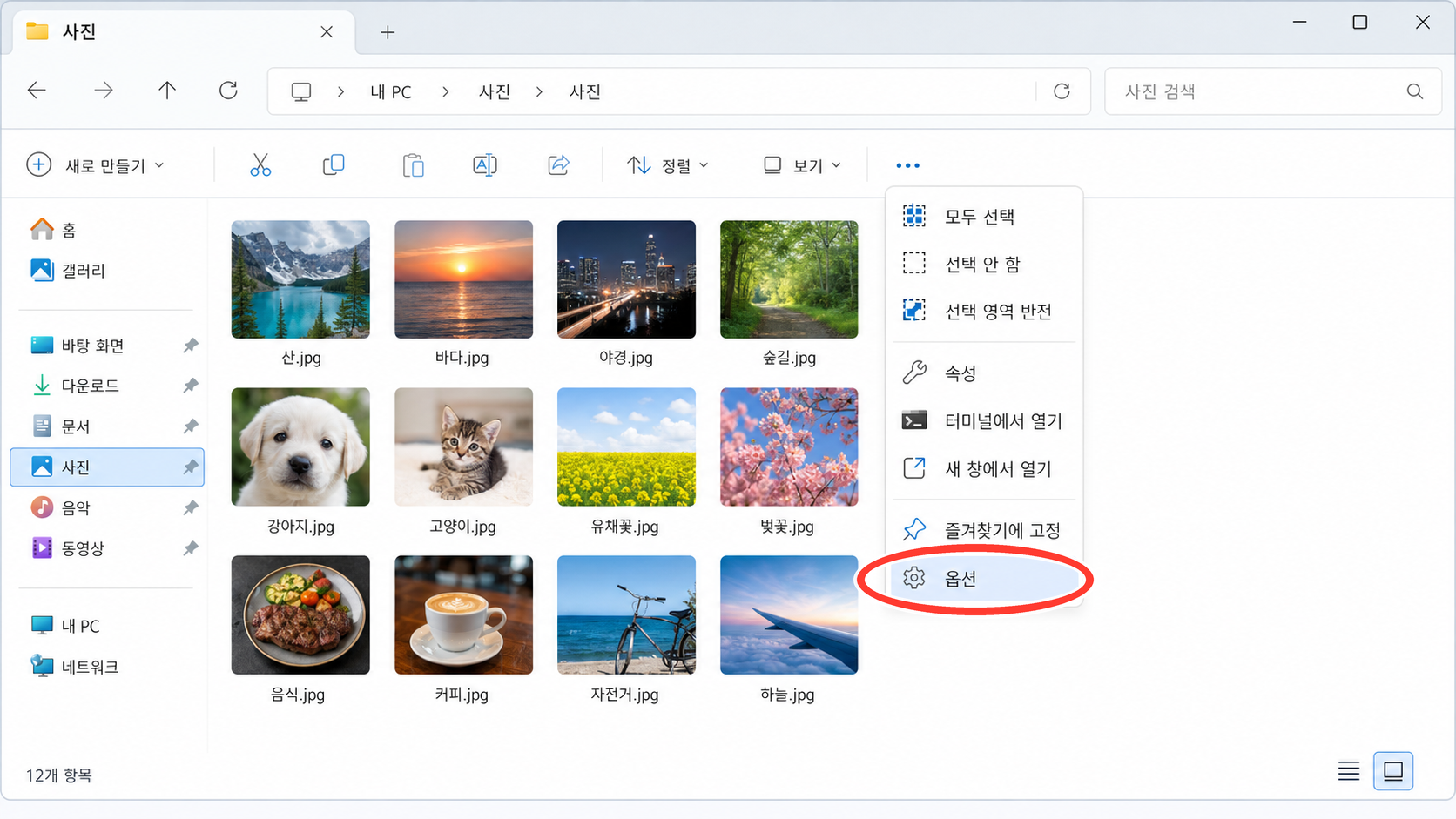Select 사진 in the sidebar
Viewport: 1456px width, 819px height.
point(108,467)
